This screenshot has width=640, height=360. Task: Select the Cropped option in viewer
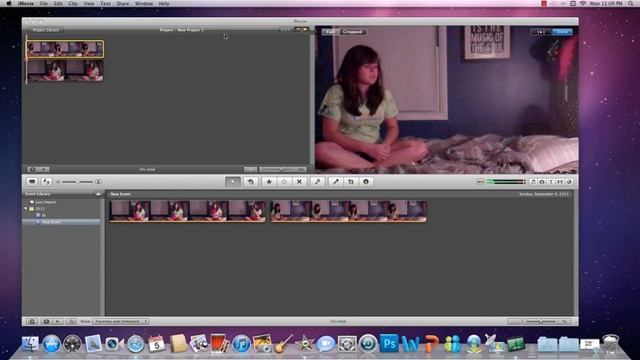pyautogui.click(x=352, y=31)
